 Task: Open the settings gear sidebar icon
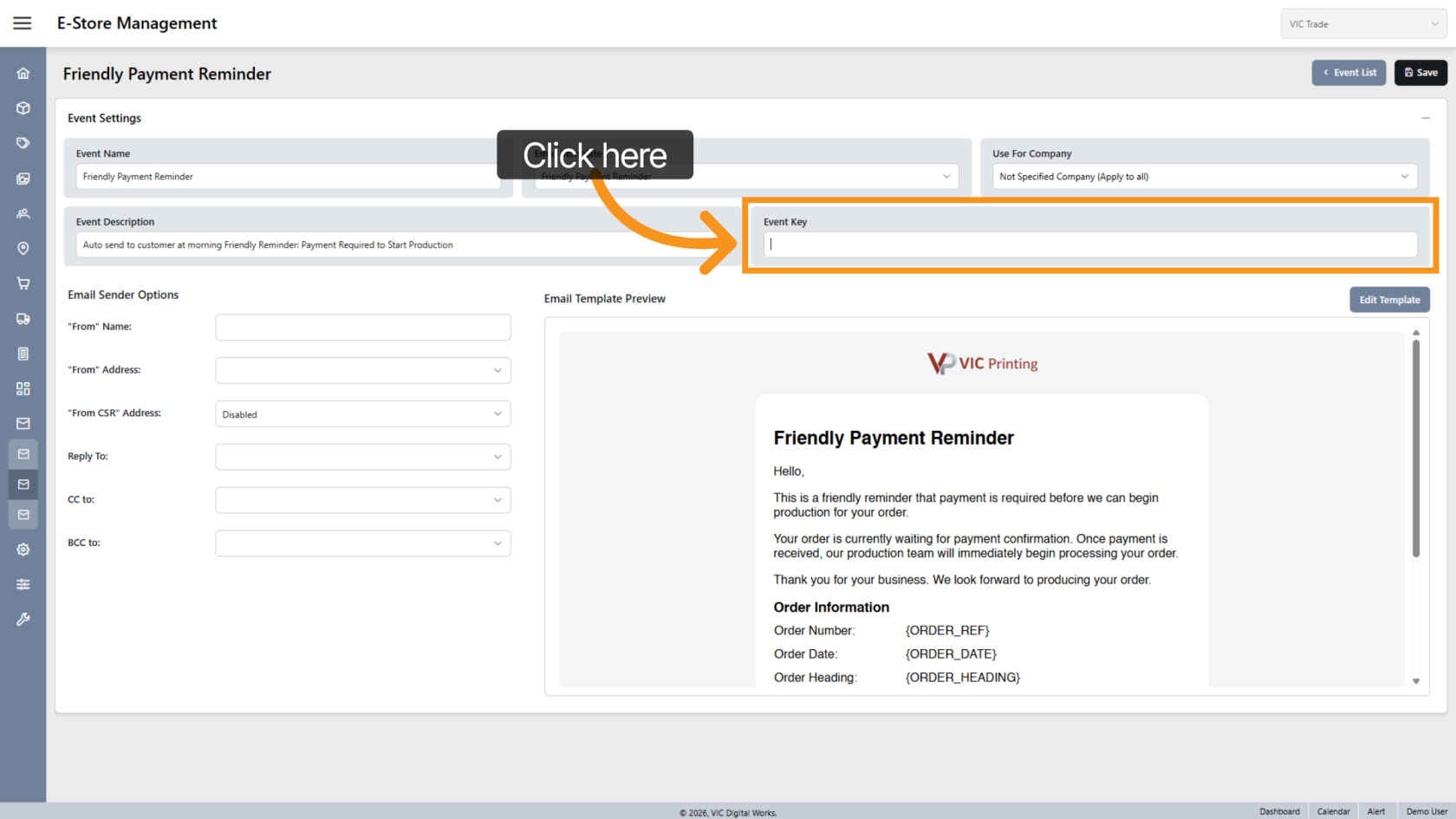pos(23,549)
